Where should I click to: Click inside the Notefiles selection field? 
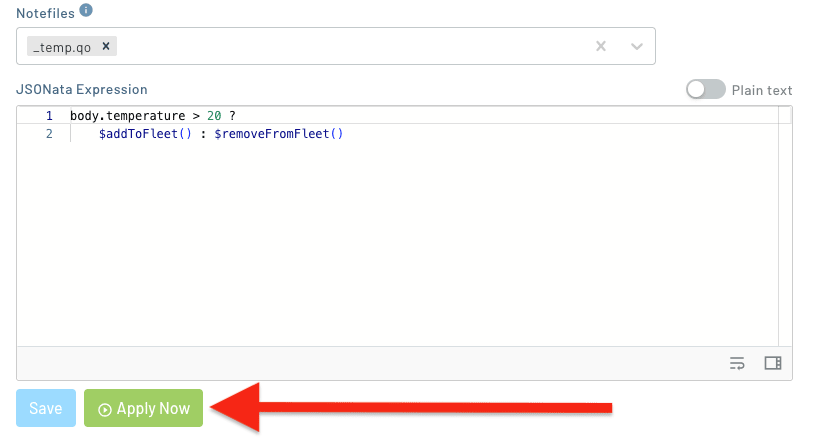click(x=336, y=46)
